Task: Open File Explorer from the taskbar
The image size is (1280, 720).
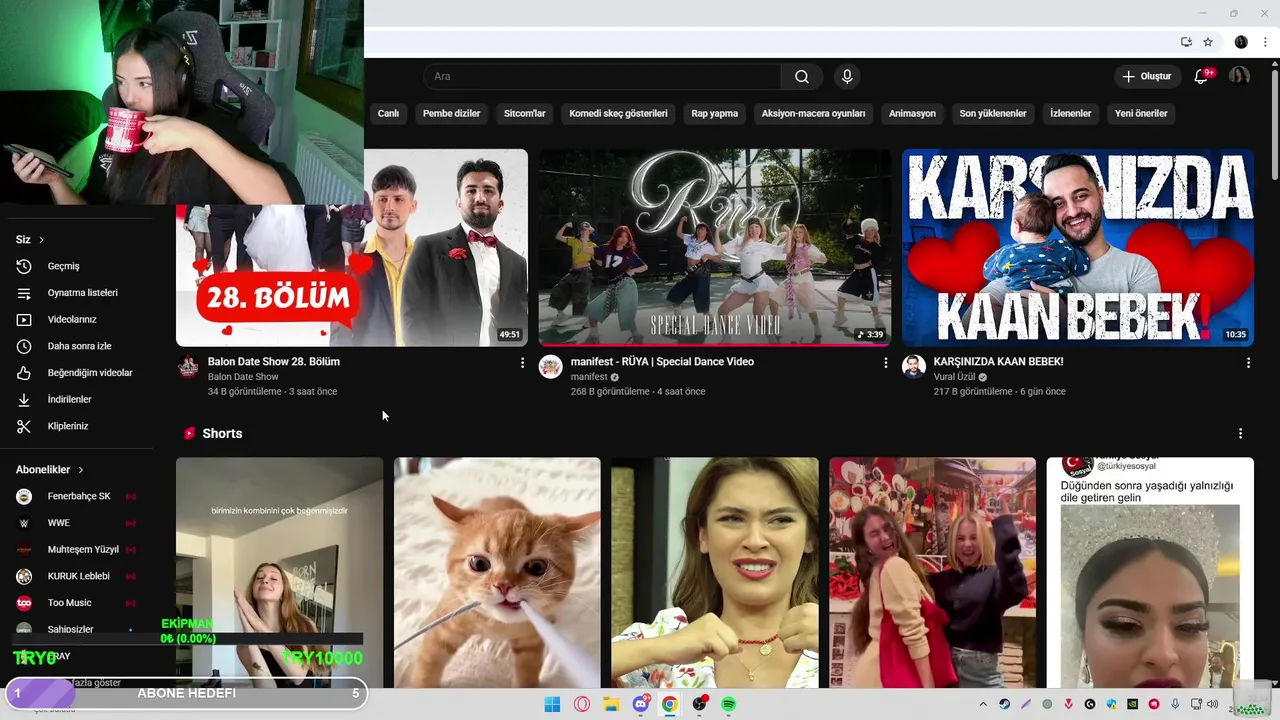Action: coord(611,704)
